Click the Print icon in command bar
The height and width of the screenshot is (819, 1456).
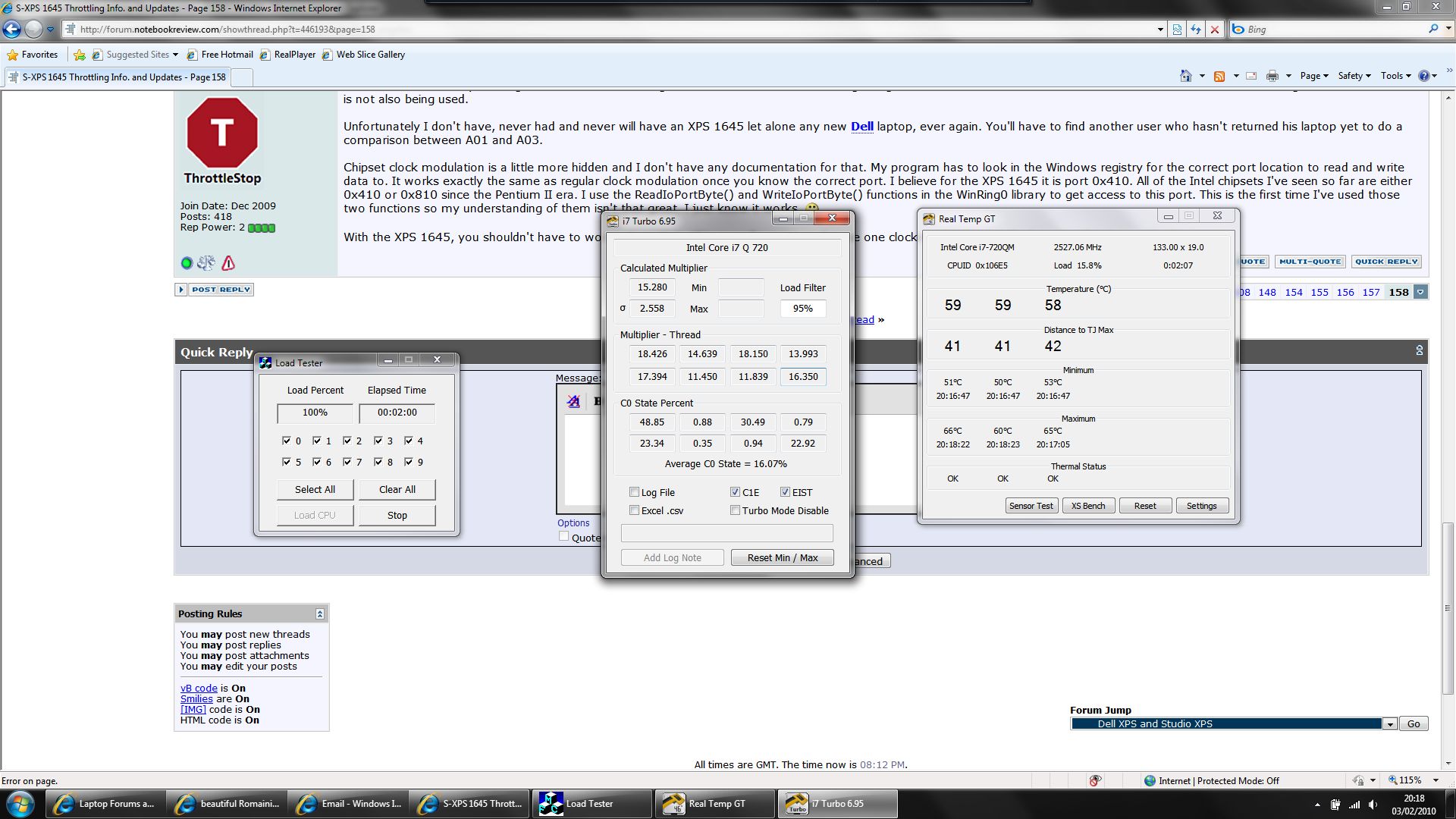point(1272,76)
